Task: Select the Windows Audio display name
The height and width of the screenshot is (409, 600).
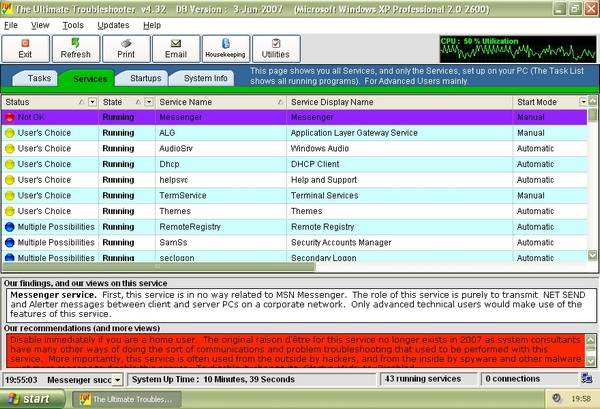Action: (320, 148)
